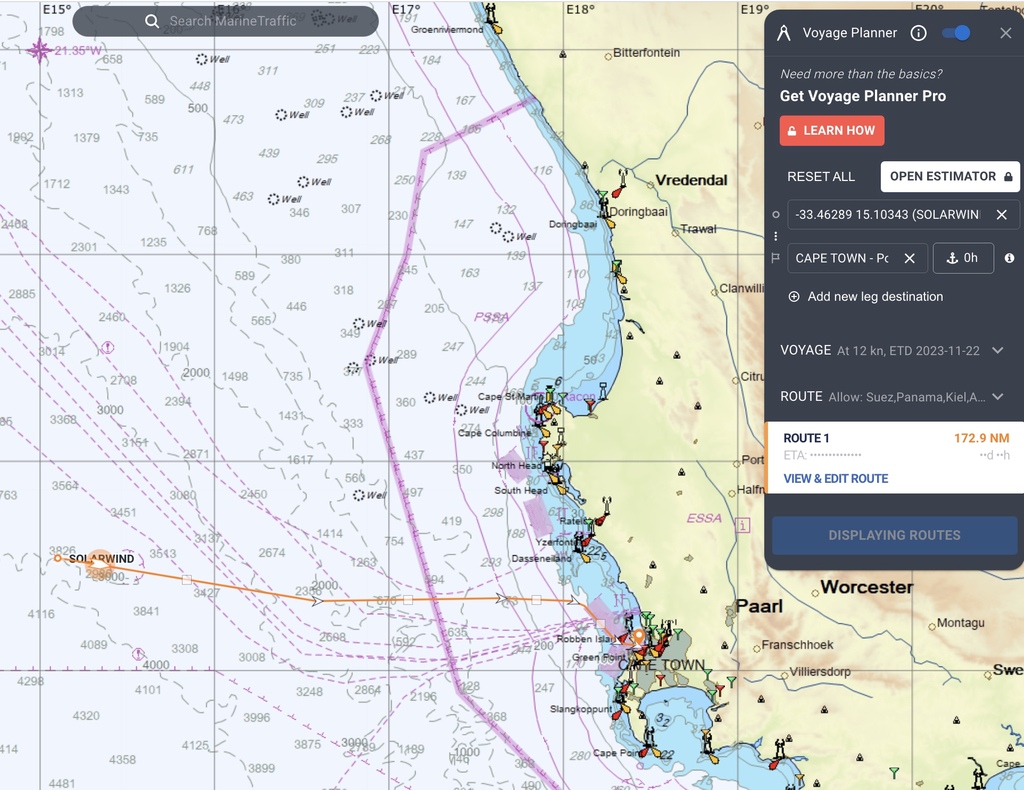Click the Paarl town label

(x=759, y=607)
